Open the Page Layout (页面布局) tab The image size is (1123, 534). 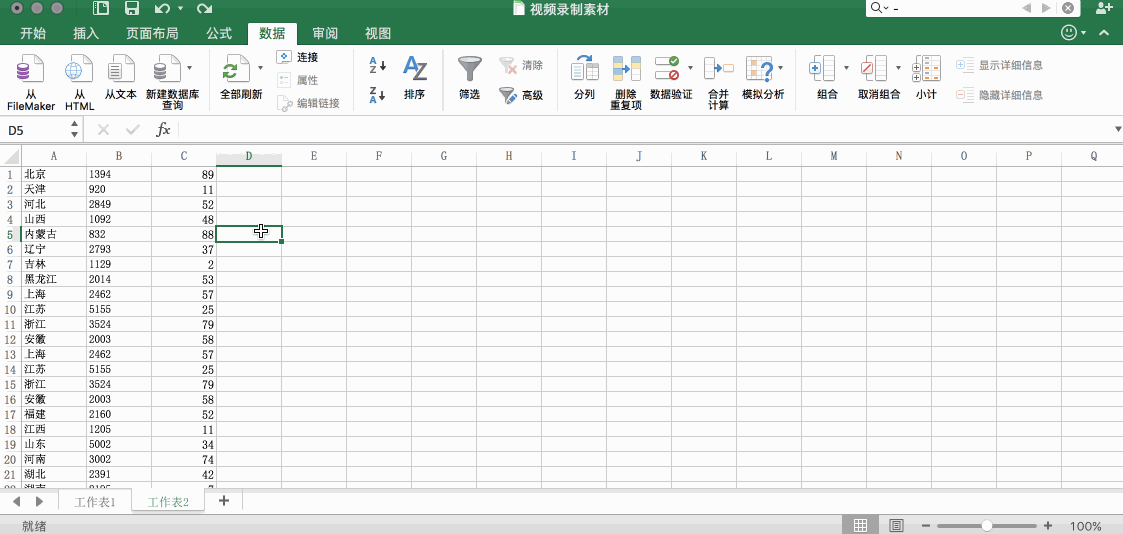[x=153, y=33]
